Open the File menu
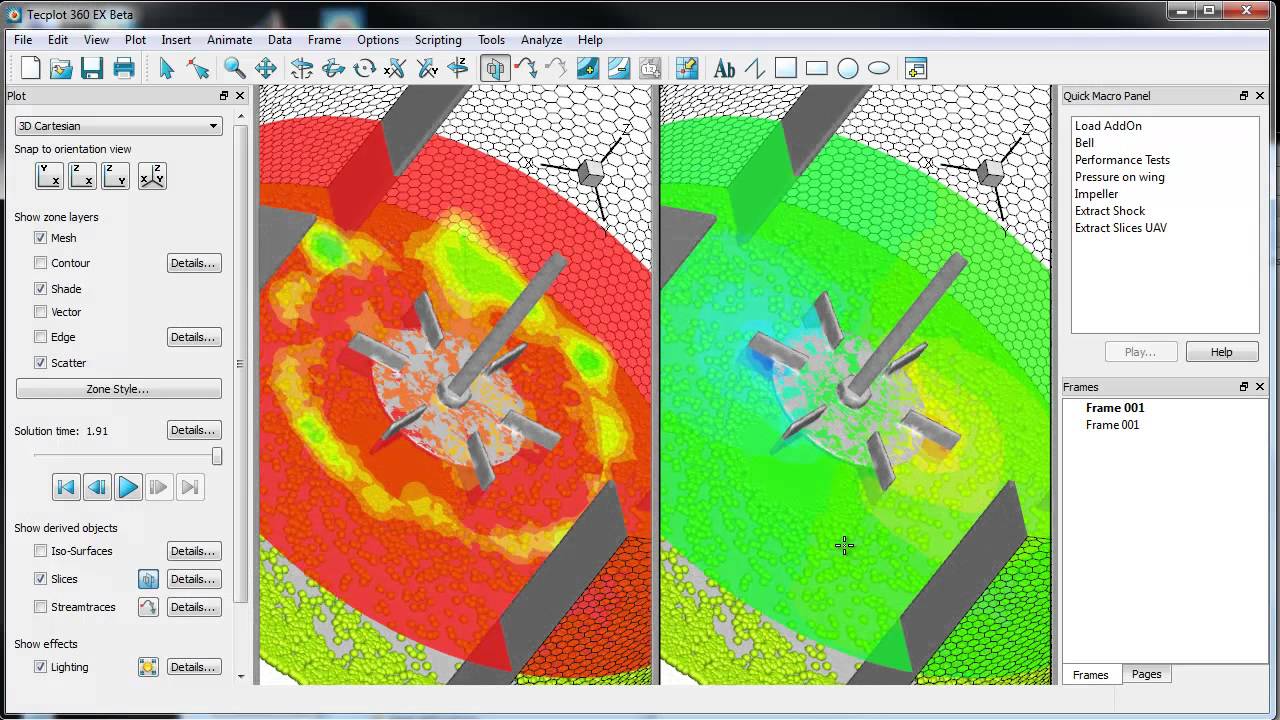The image size is (1280, 720). pyautogui.click(x=23, y=40)
